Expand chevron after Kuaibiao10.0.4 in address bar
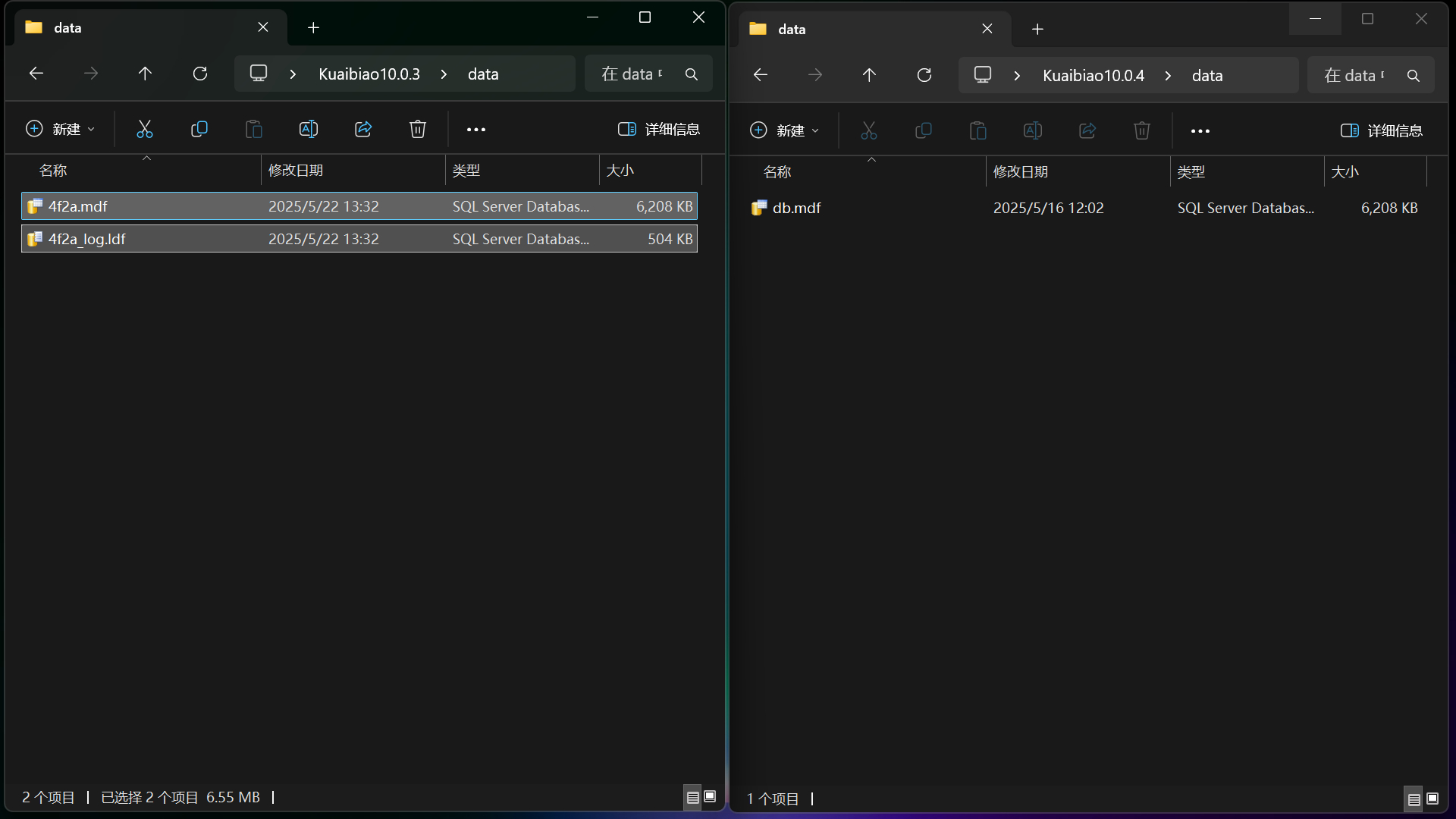1456x819 pixels. click(x=1168, y=76)
